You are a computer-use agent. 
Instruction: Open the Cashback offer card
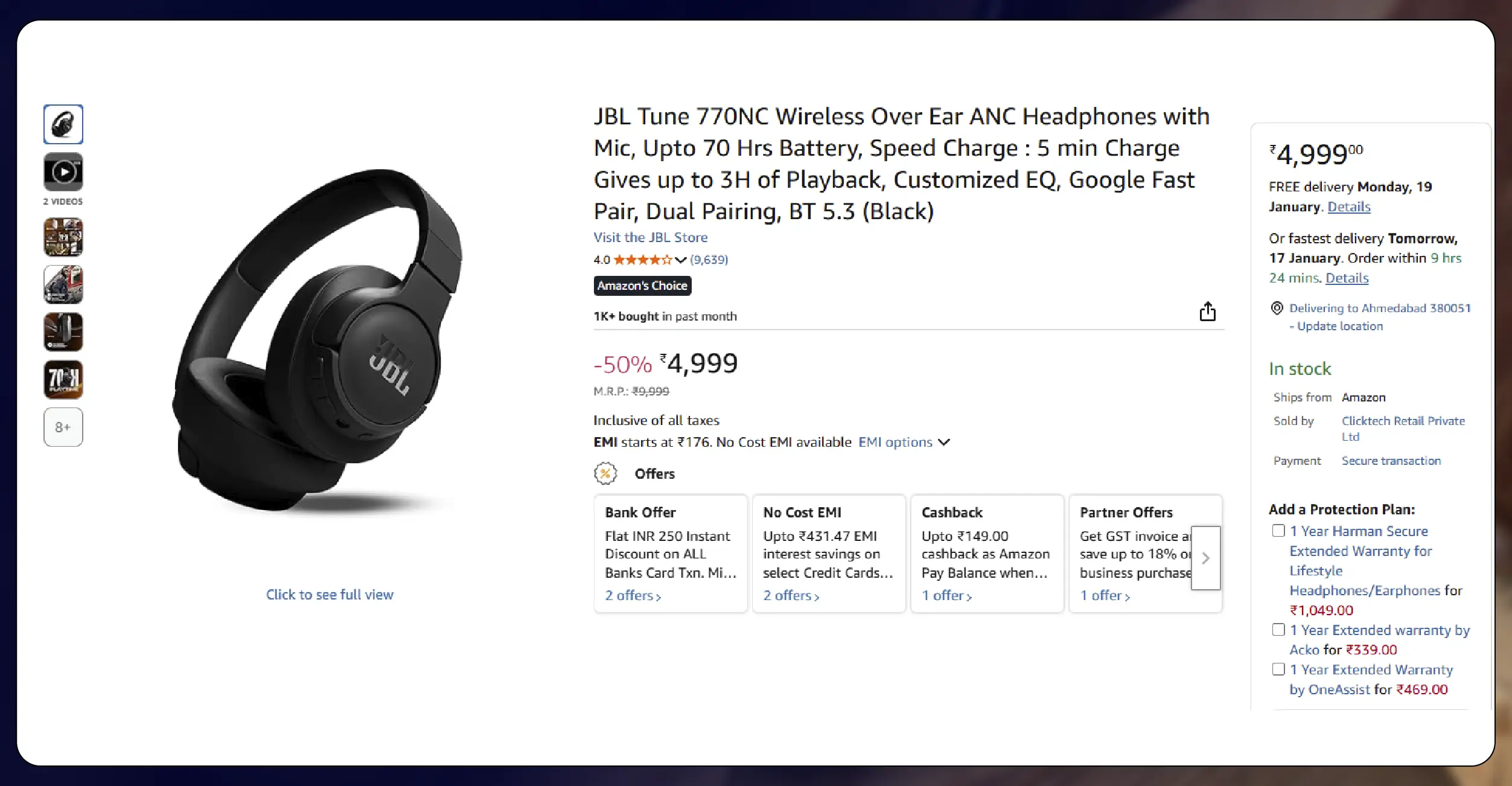(987, 554)
